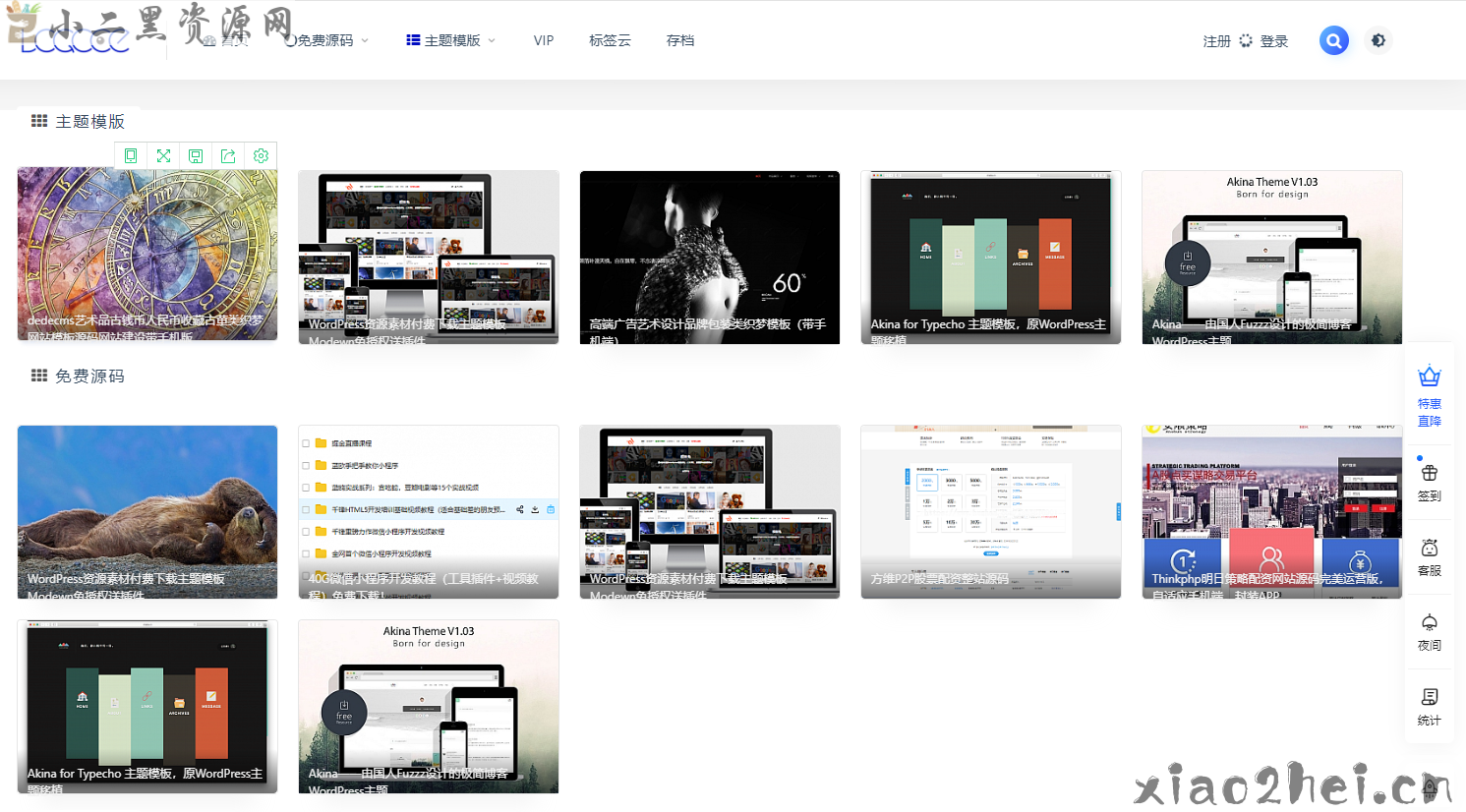The height and width of the screenshot is (812, 1466).
Task: Go to the 标签云 tag cloud page
Action: click(610, 40)
